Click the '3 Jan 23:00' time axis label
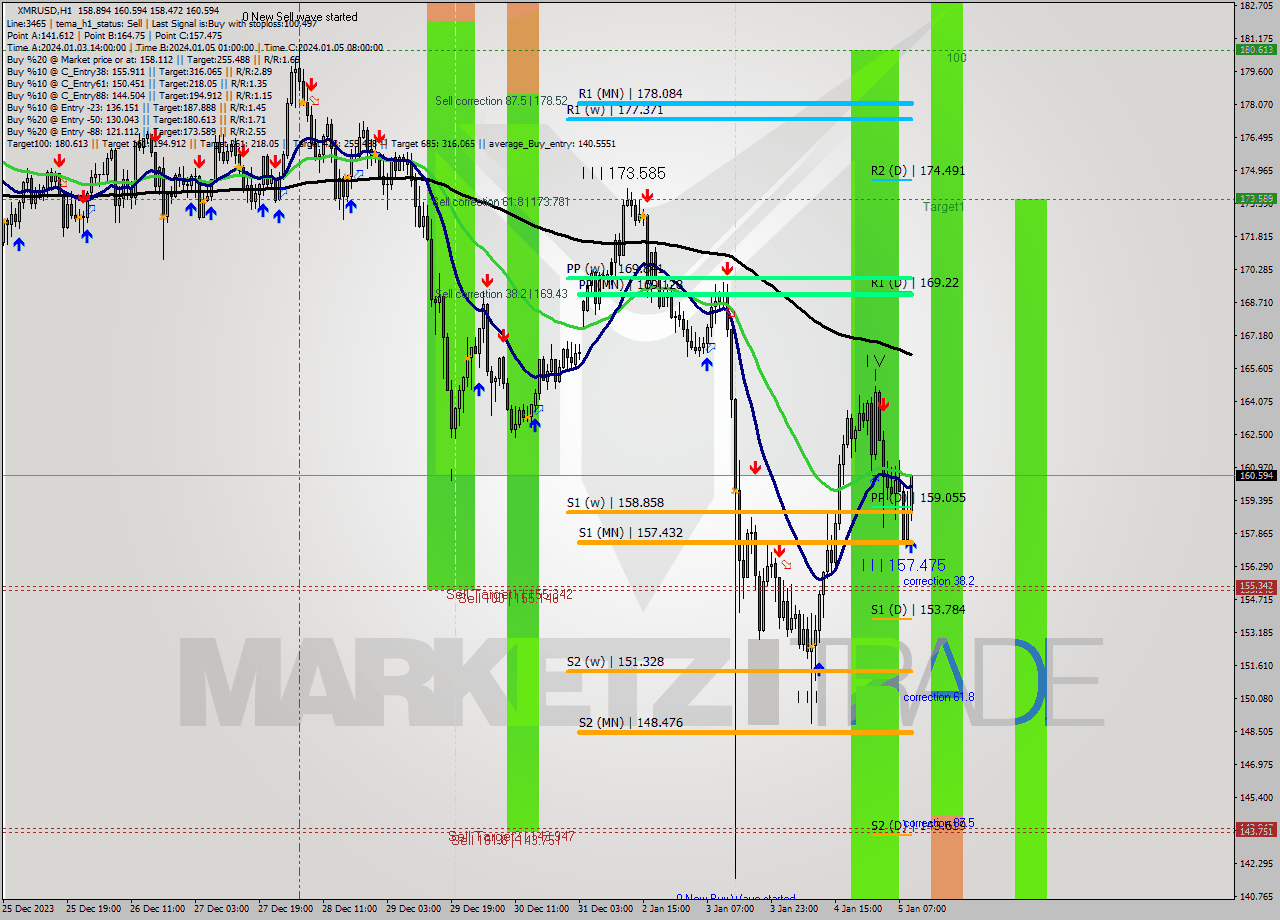 tap(794, 909)
